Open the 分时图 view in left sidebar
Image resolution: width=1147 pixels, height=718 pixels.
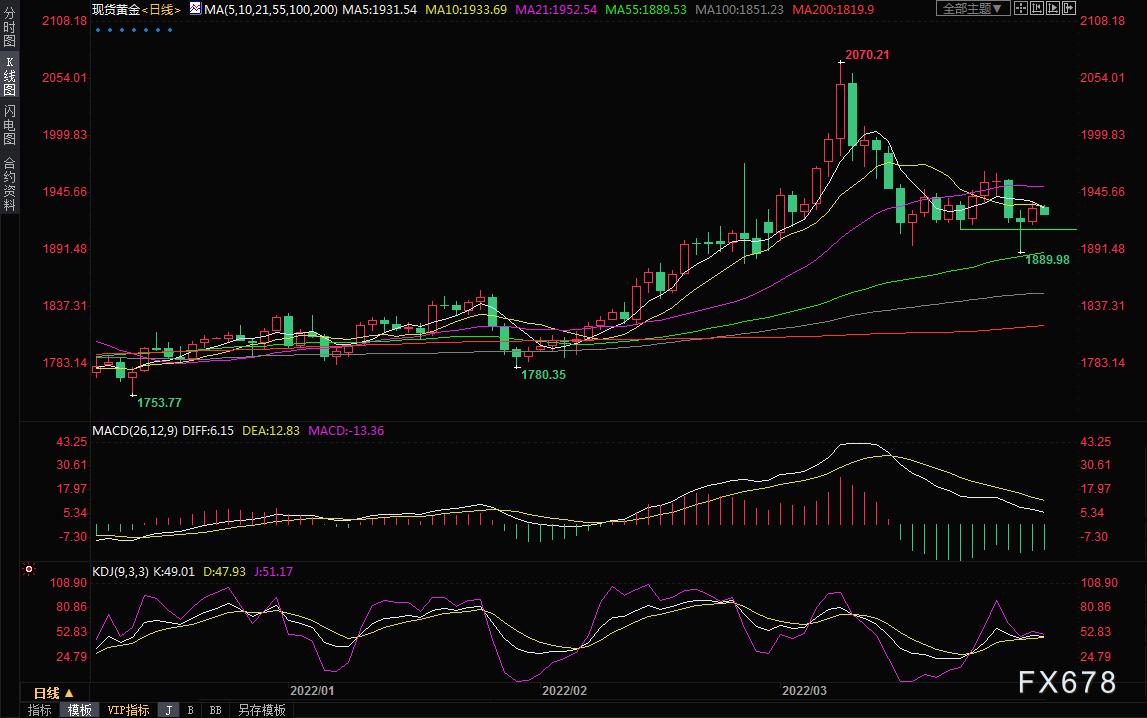(10, 27)
